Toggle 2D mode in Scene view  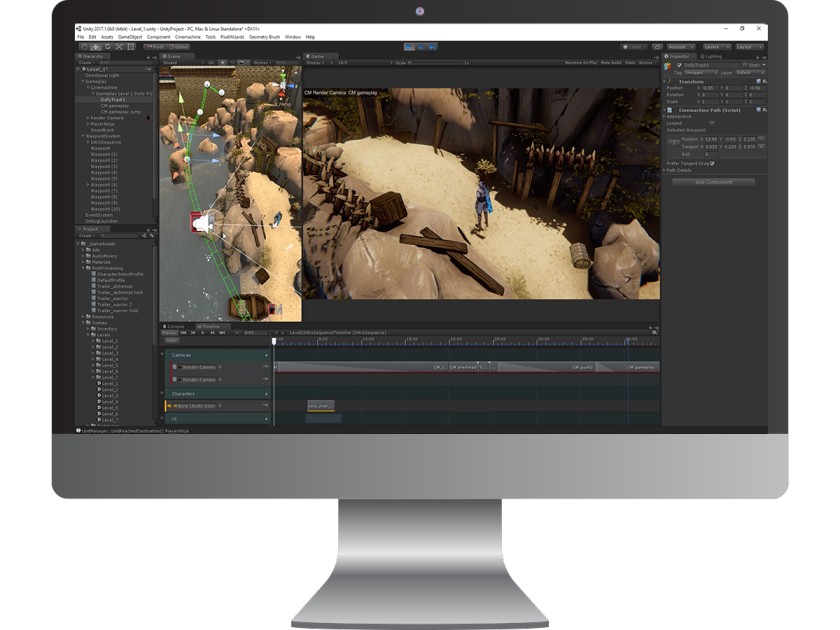211,63
